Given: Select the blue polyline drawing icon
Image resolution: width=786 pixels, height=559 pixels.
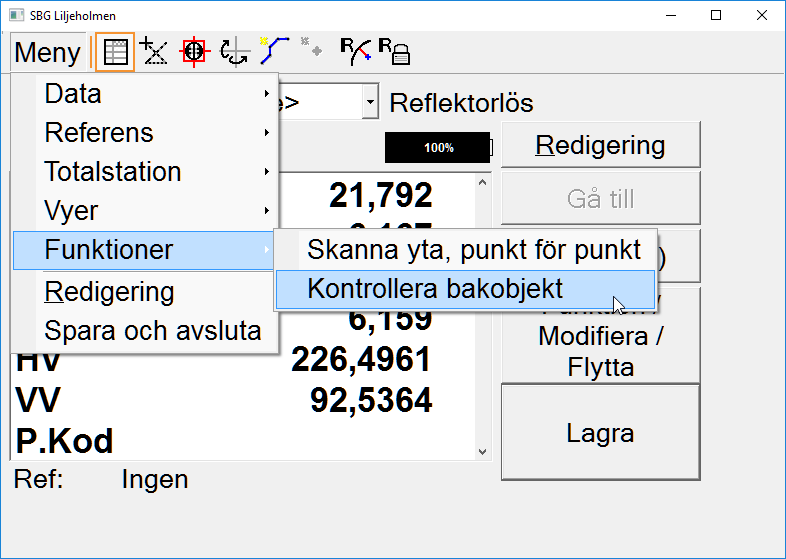Looking at the screenshot, I should 274,52.
